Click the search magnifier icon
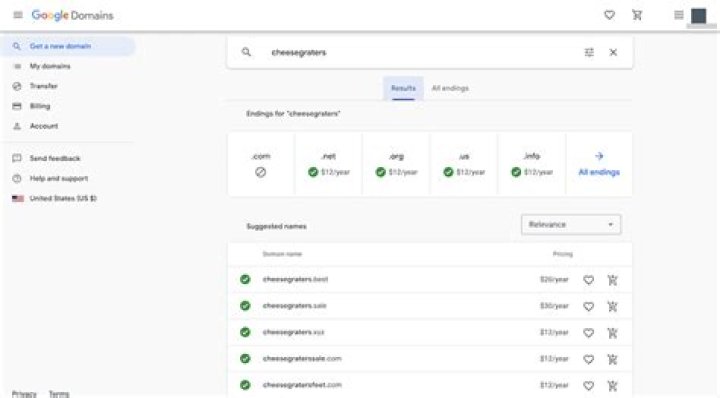Image resolution: width=720 pixels, height=398 pixels. (x=247, y=52)
